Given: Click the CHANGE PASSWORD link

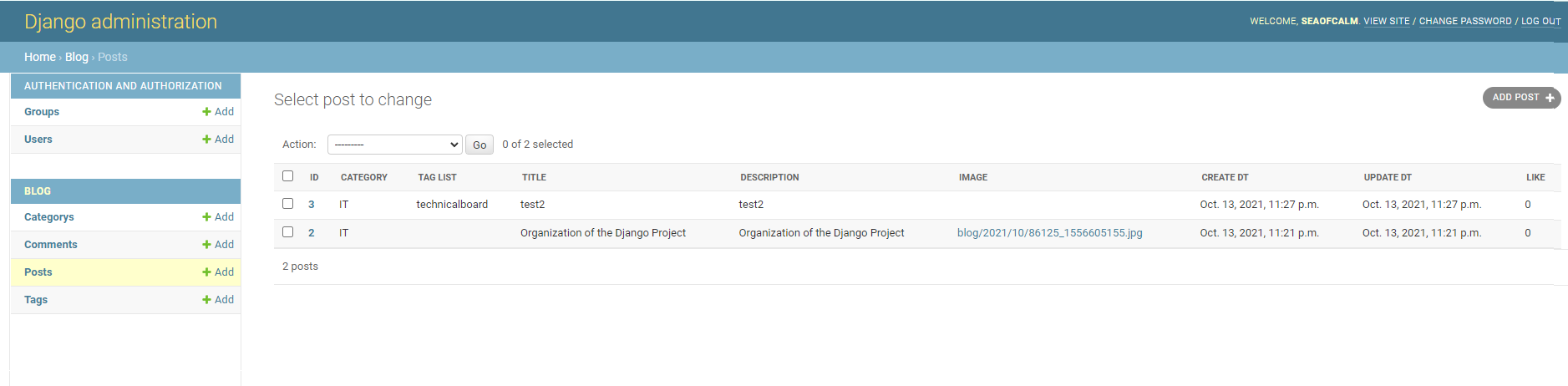Looking at the screenshot, I should [x=1465, y=22].
